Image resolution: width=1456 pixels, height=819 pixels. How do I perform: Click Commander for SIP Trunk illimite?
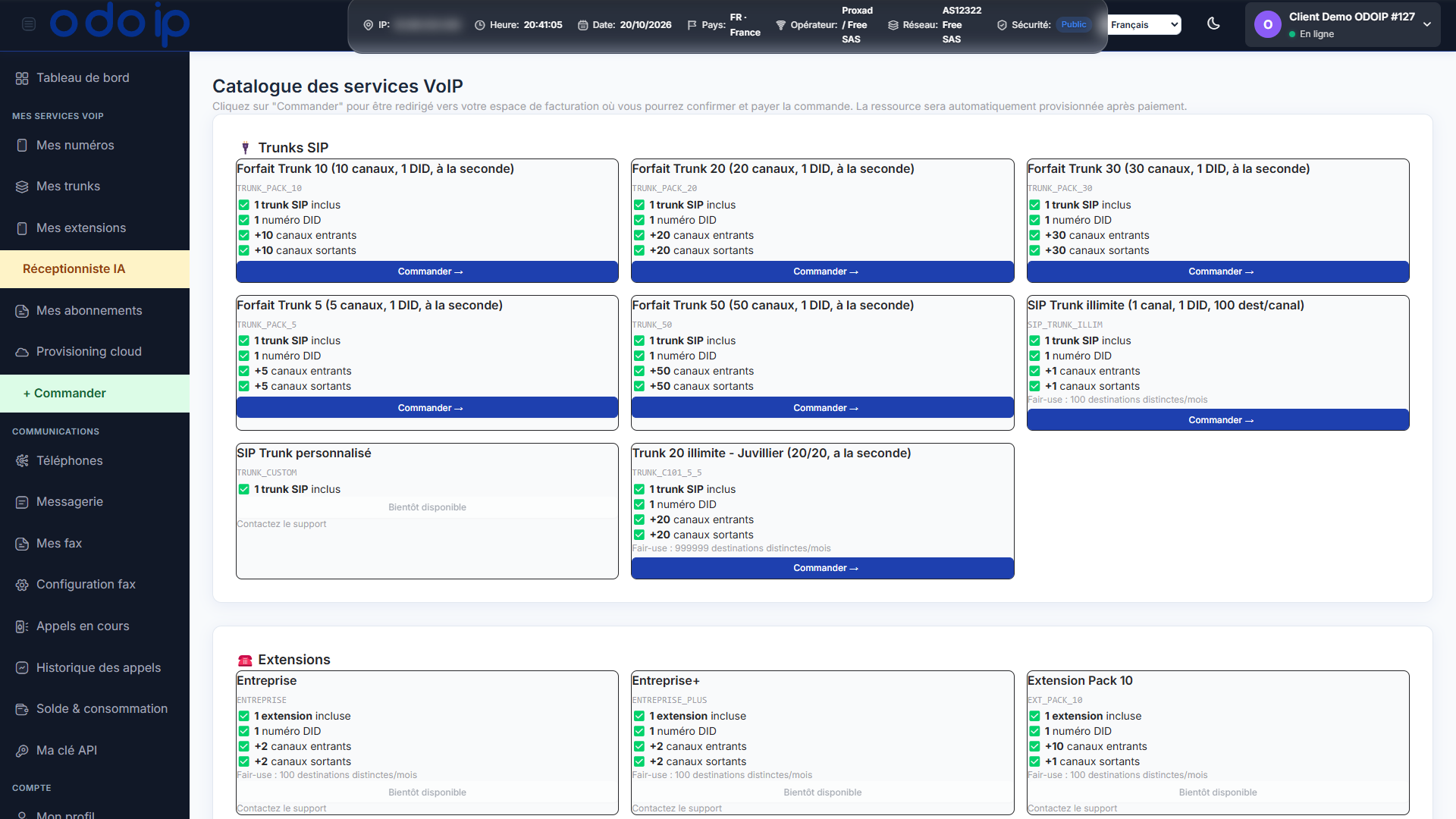1218,420
